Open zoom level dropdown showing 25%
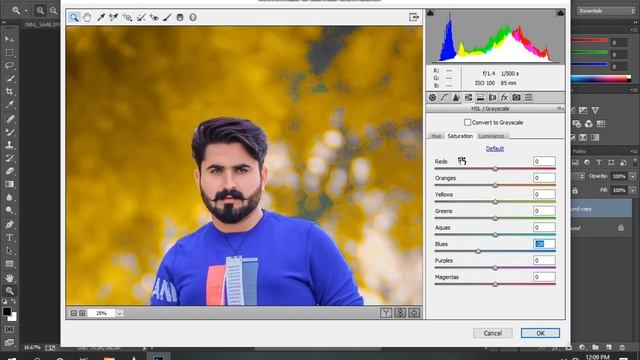Screen dimensions: 640x360 coord(119,313)
